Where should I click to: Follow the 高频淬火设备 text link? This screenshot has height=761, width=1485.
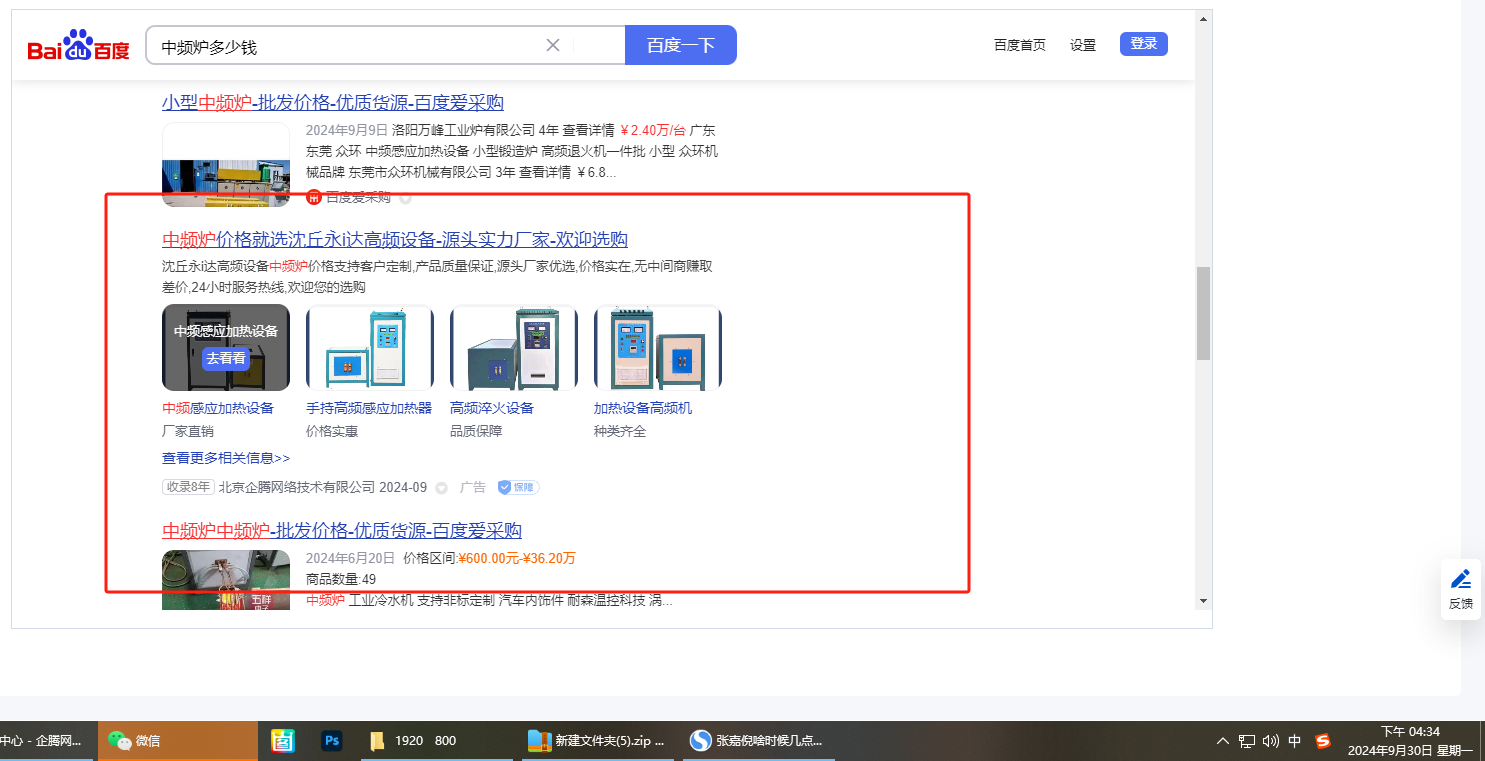[492, 408]
